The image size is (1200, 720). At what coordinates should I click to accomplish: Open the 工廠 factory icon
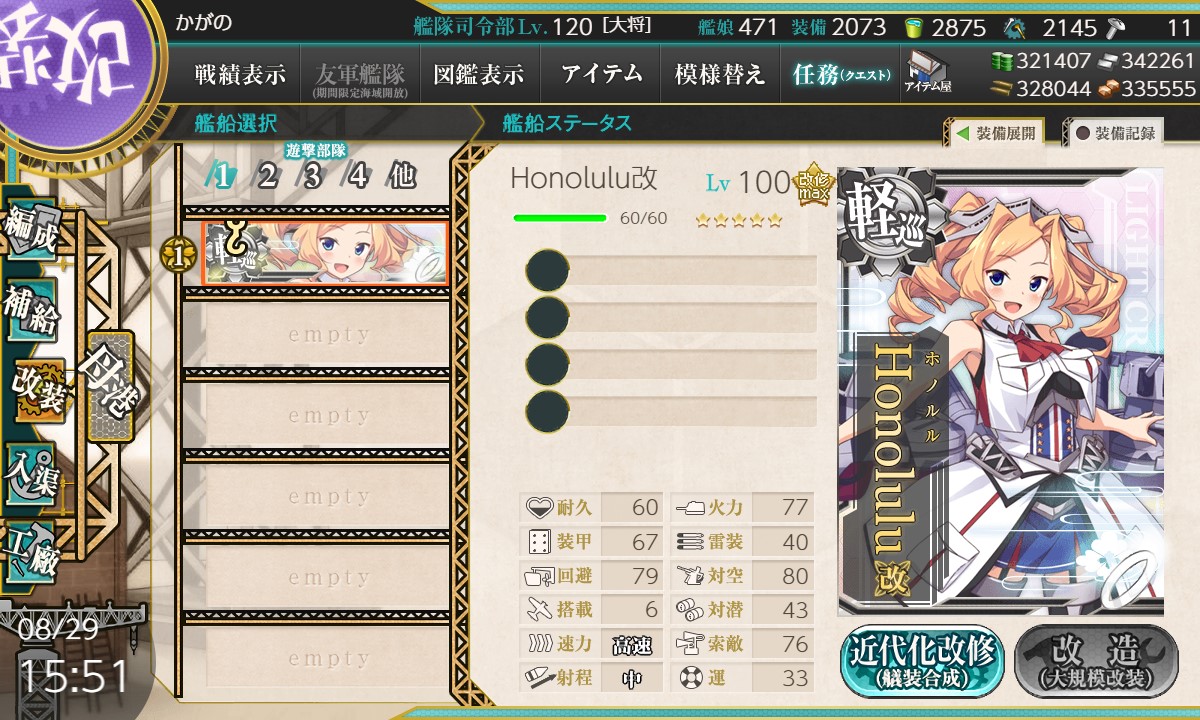(31, 552)
